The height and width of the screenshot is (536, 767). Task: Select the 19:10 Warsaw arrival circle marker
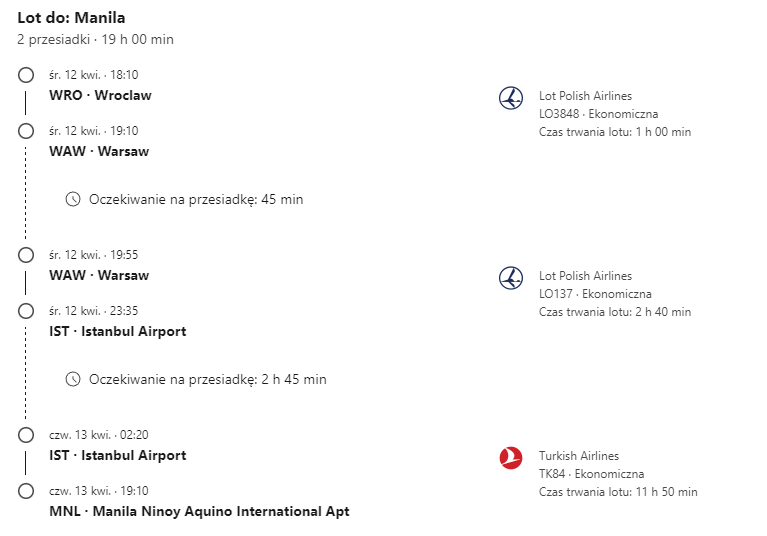pyautogui.click(x=26, y=131)
